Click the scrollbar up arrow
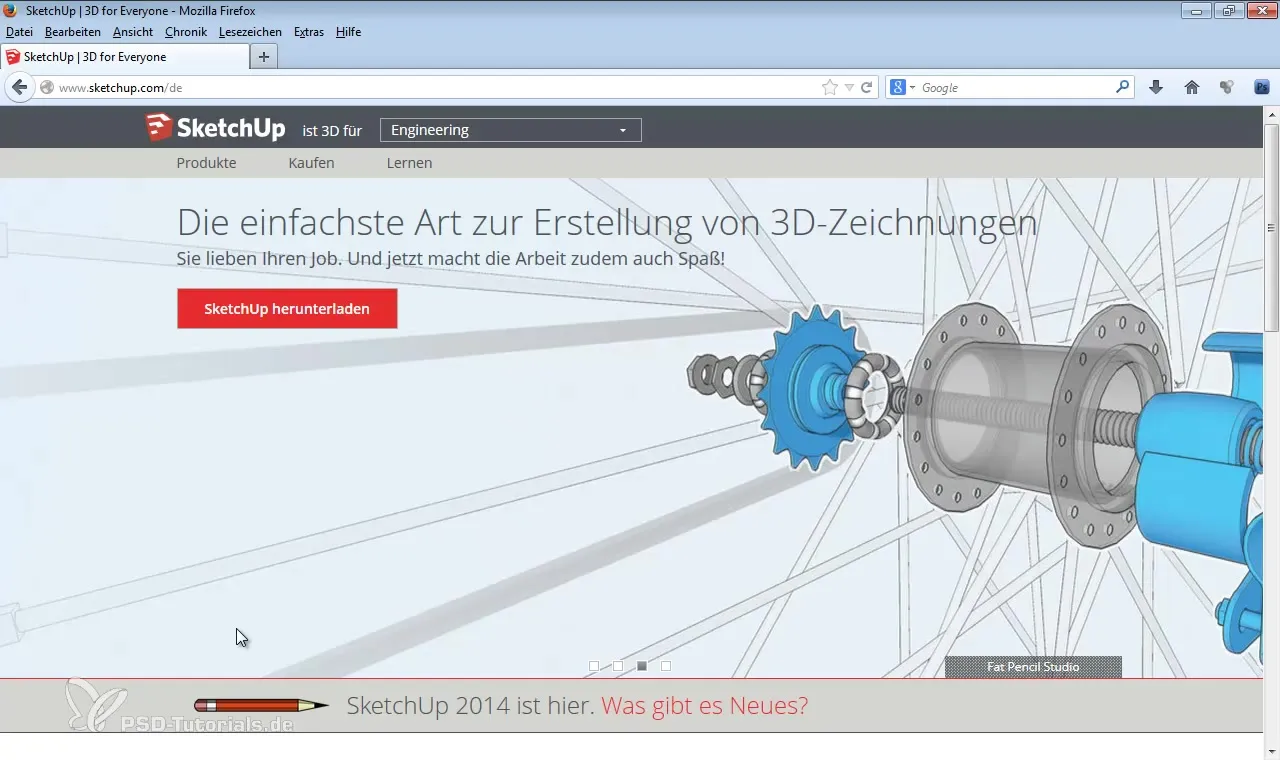The width and height of the screenshot is (1280, 760). pyautogui.click(x=1272, y=114)
